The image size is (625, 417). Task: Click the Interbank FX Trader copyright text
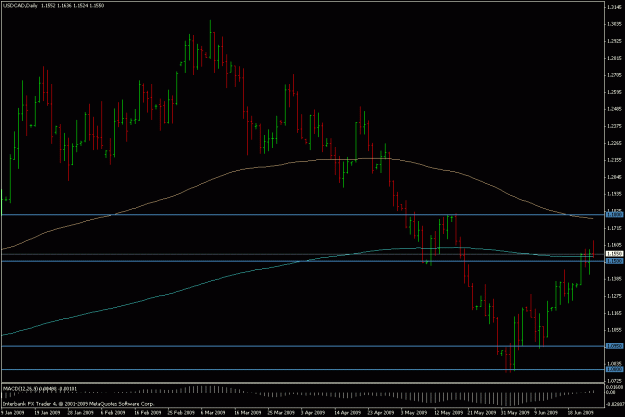(79, 404)
